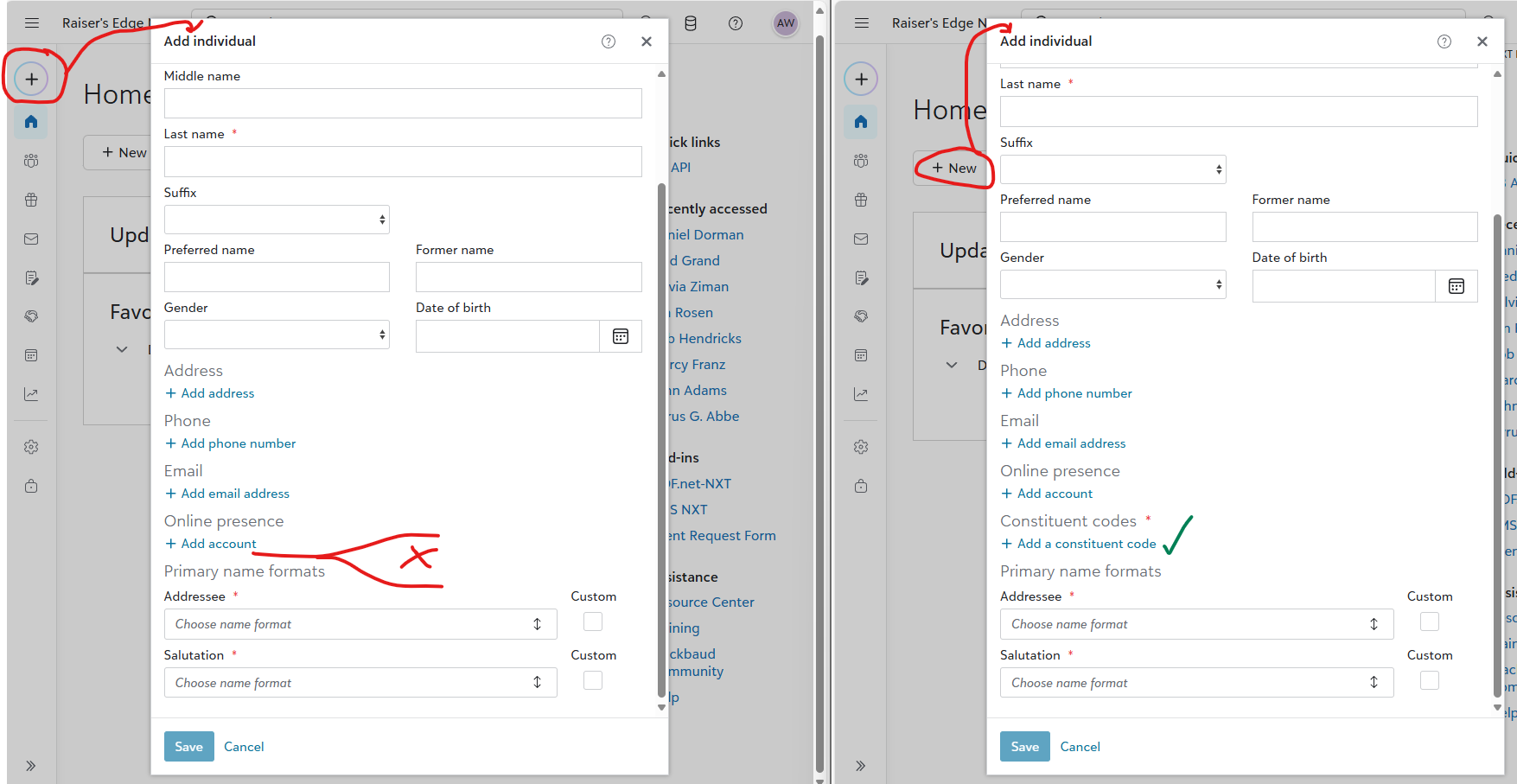Open Constituents people icon in right window sidebar
The width and height of the screenshot is (1517, 784).
[861, 161]
